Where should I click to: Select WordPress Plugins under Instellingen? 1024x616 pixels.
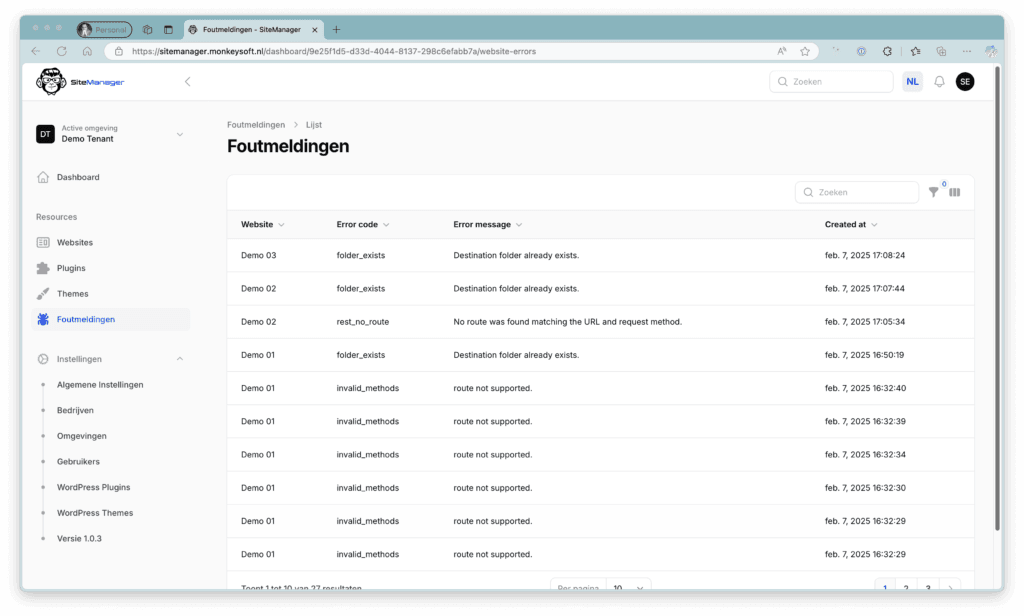(94, 487)
